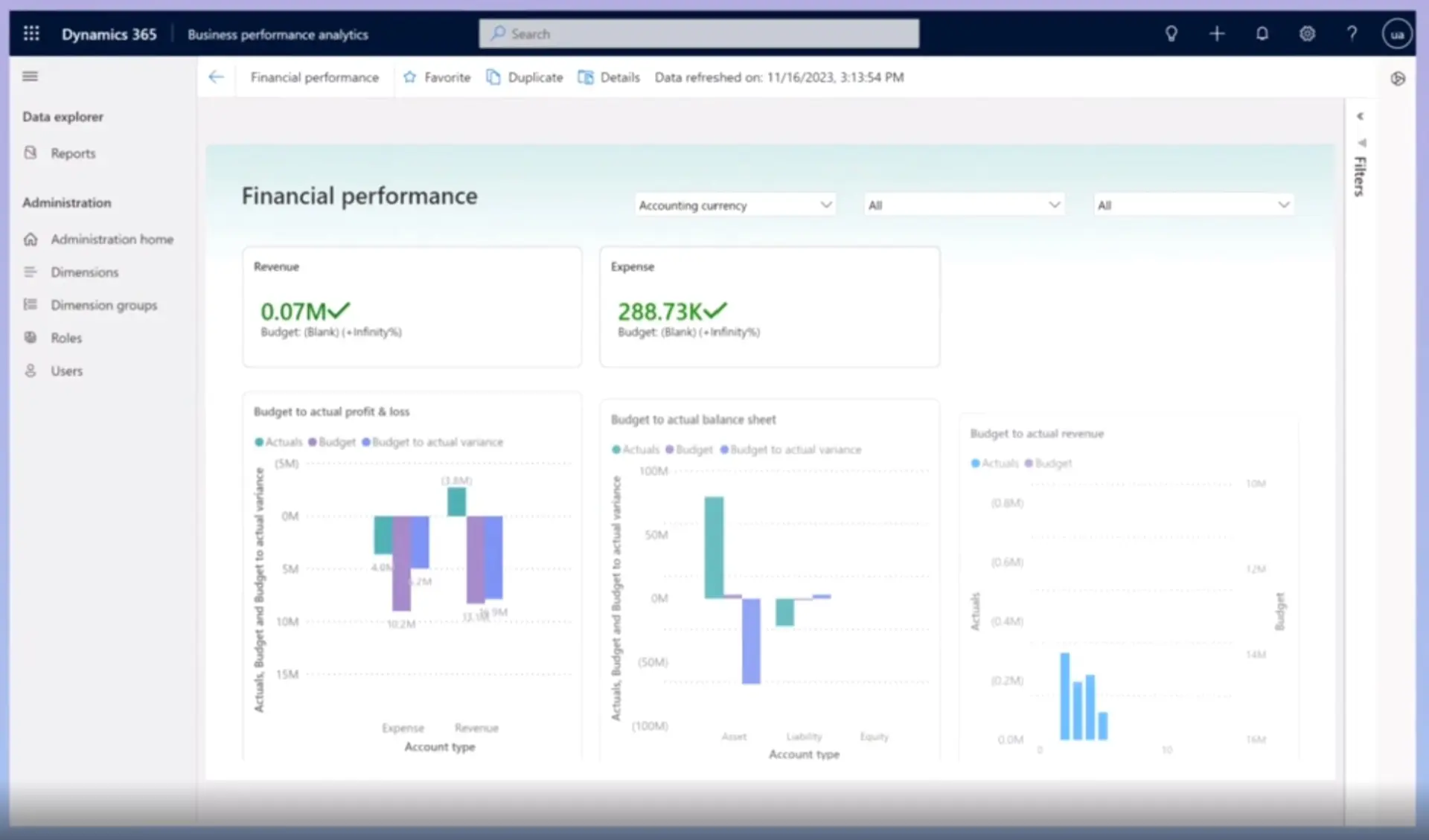Mark report as Favorite

[437, 77]
